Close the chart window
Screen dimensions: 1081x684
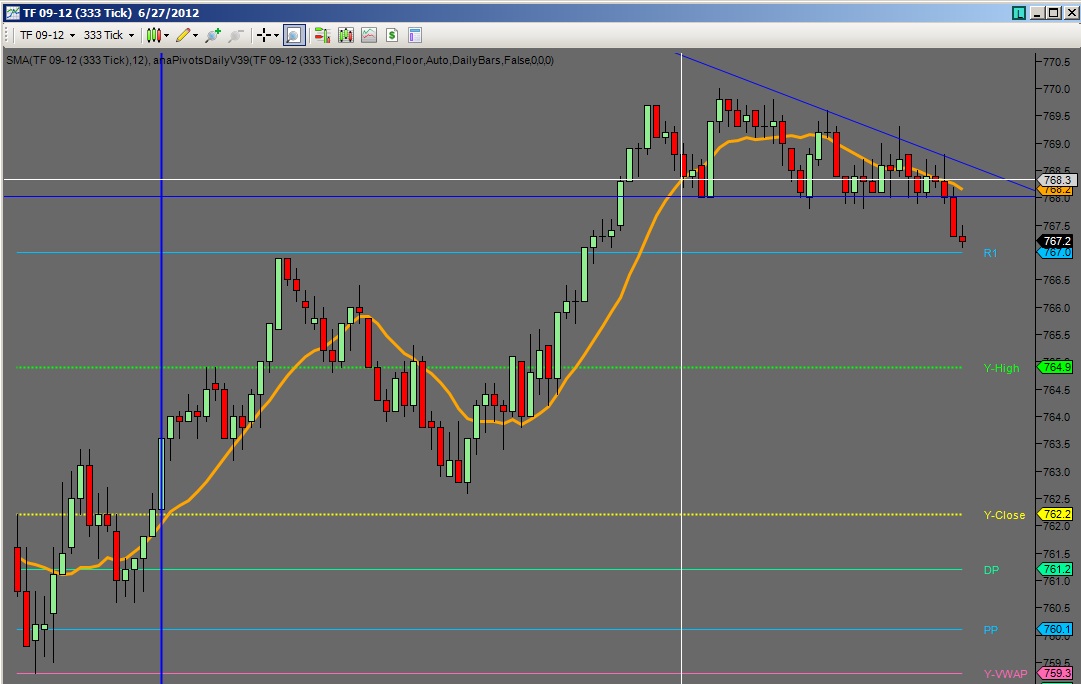coord(1071,12)
